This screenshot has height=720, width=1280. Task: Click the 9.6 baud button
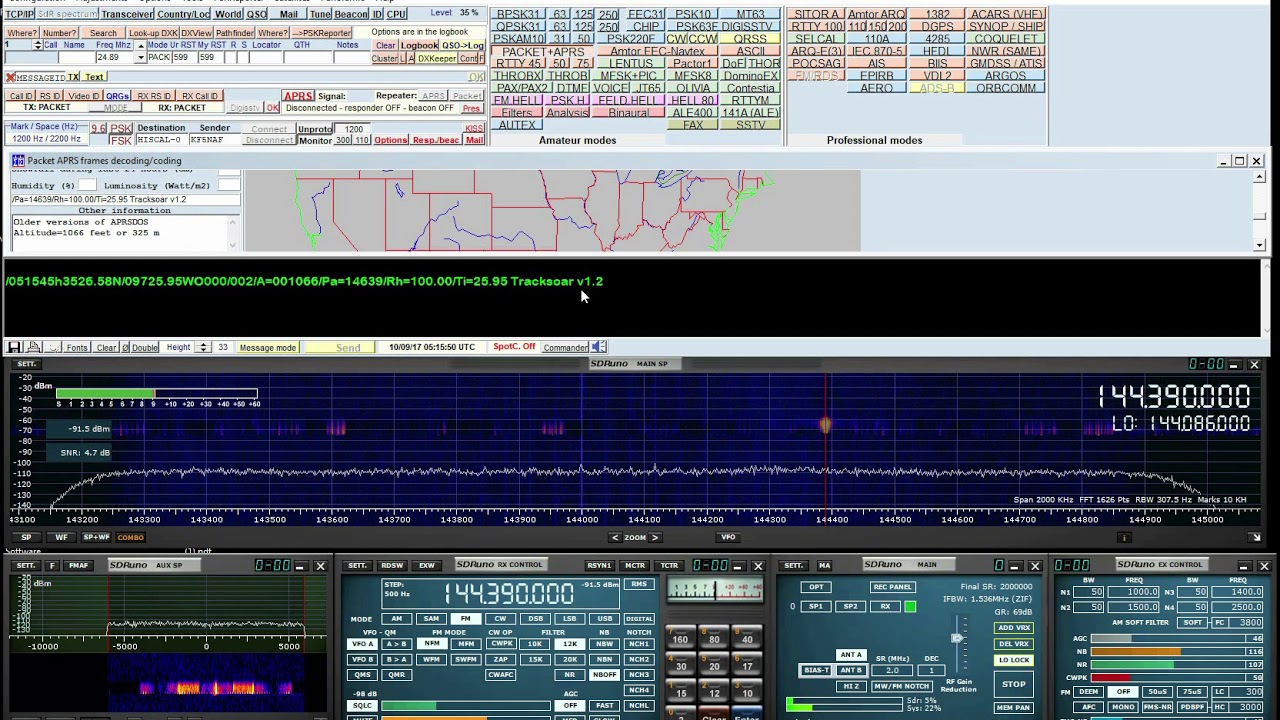tap(98, 129)
